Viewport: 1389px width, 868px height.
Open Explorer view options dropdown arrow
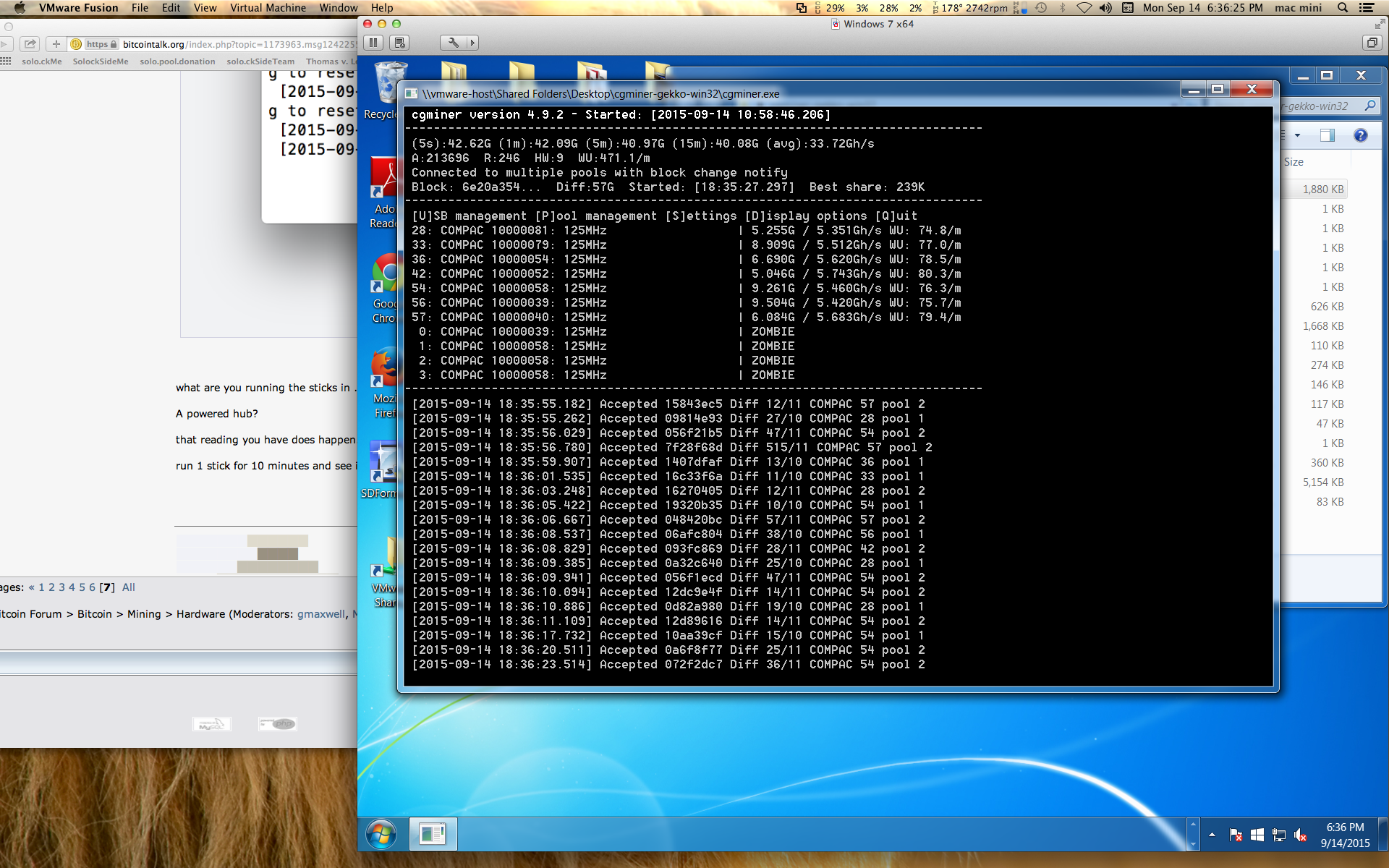tap(1297, 135)
